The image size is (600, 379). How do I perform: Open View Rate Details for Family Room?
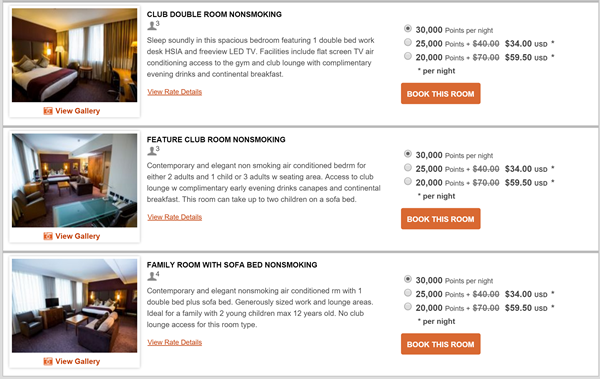point(174,342)
